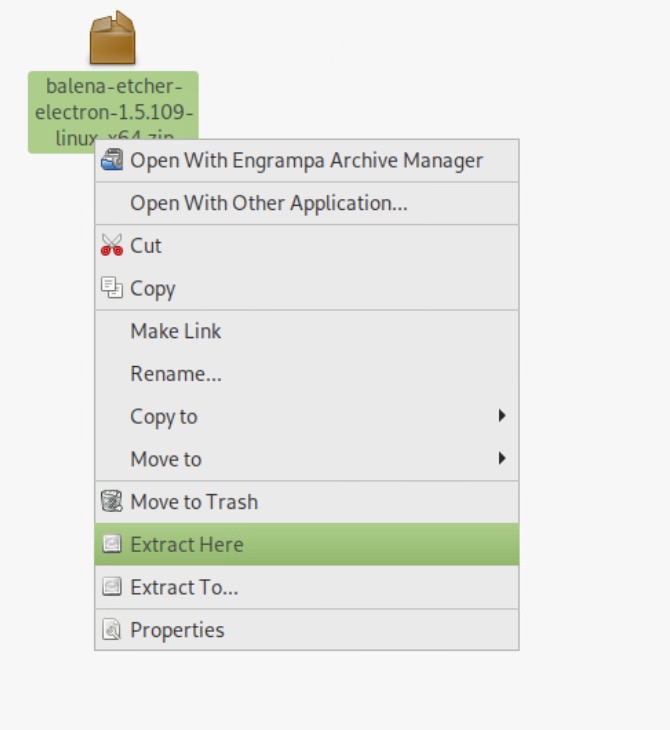Select the Move to menu label
This screenshot has height=730, width=670.
(166, 460)
